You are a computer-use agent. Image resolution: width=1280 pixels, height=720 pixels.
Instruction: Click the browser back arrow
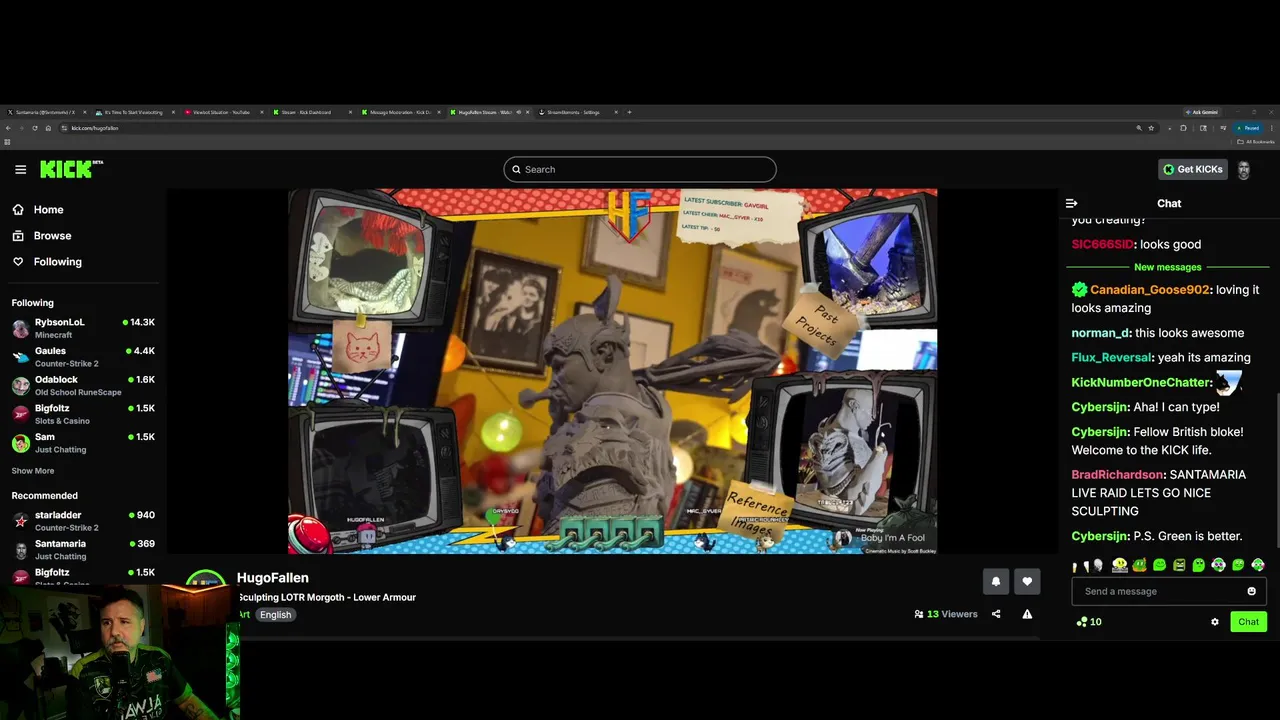coord(8,128)
